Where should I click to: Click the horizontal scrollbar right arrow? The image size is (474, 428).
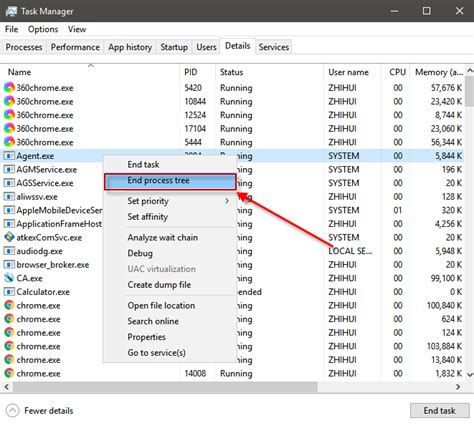[458, 387]
